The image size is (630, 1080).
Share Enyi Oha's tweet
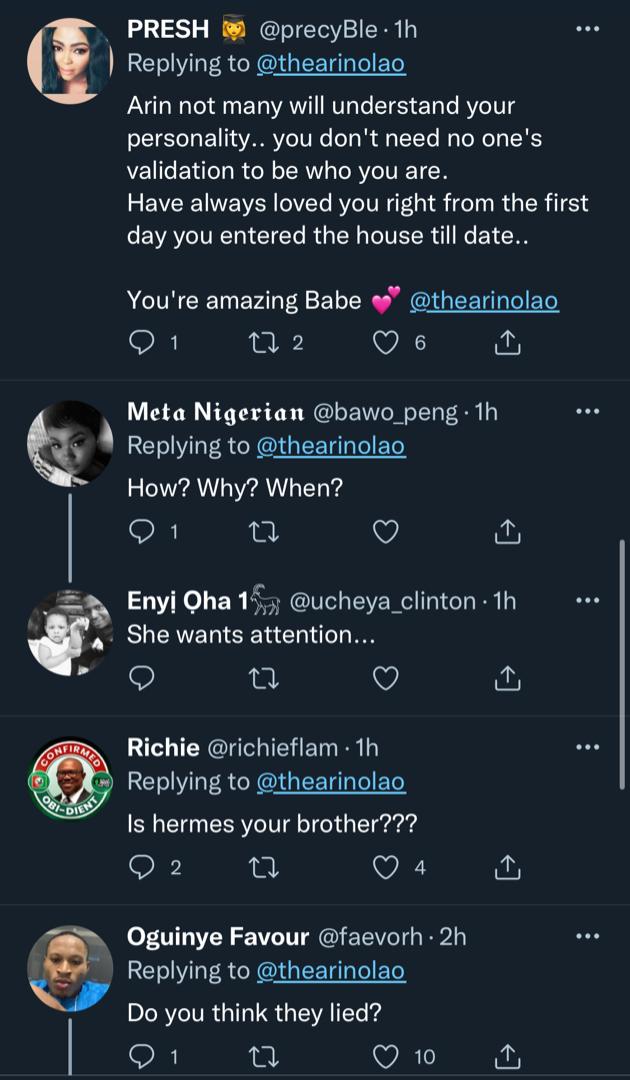(508, 679)
